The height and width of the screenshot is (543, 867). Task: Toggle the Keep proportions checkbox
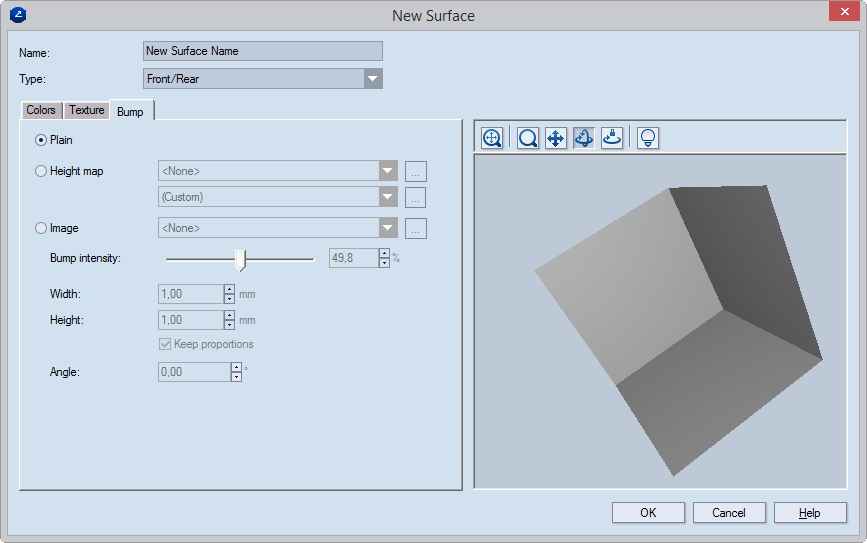(x=166, y=344)
